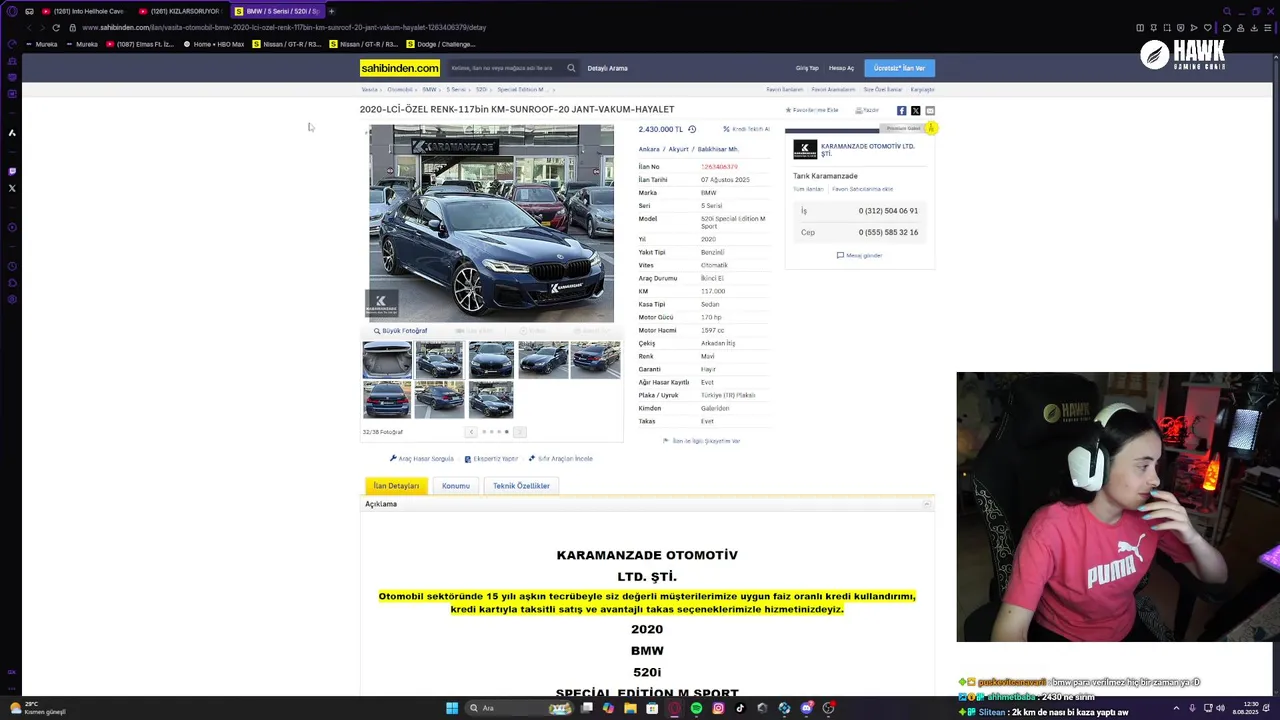Click the Akyurt district link

point(679,149)
